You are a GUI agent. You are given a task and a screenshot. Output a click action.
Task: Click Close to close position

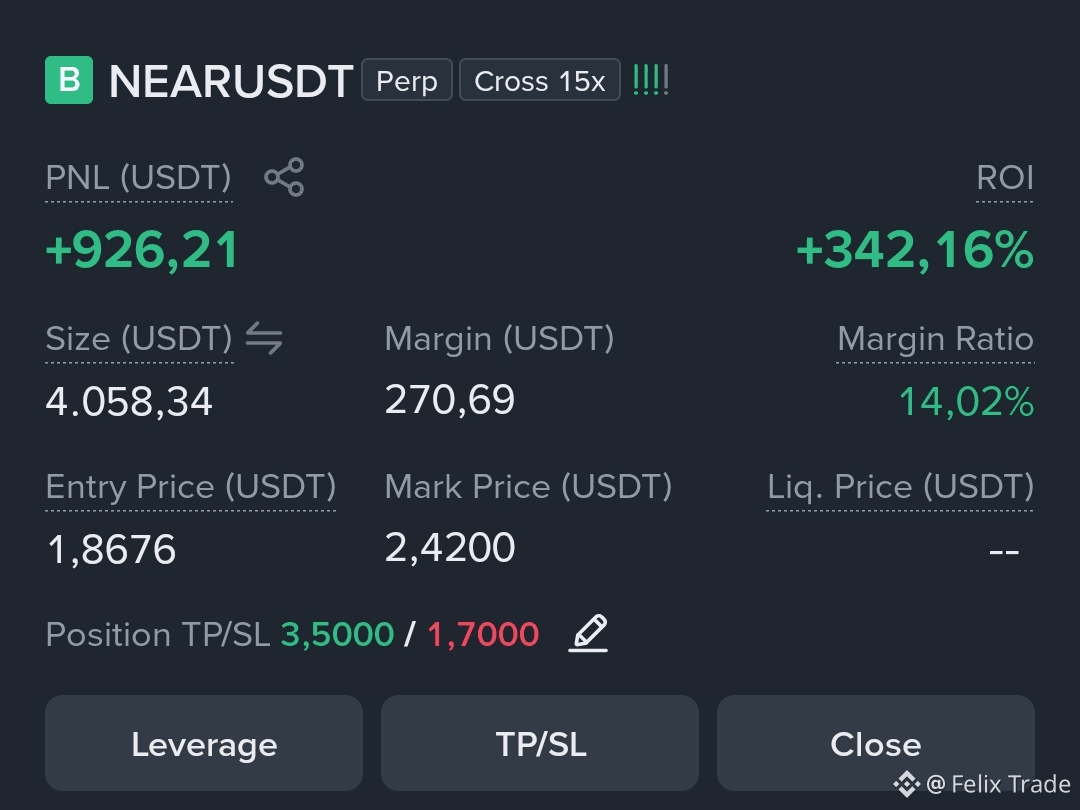click(875, 743)
